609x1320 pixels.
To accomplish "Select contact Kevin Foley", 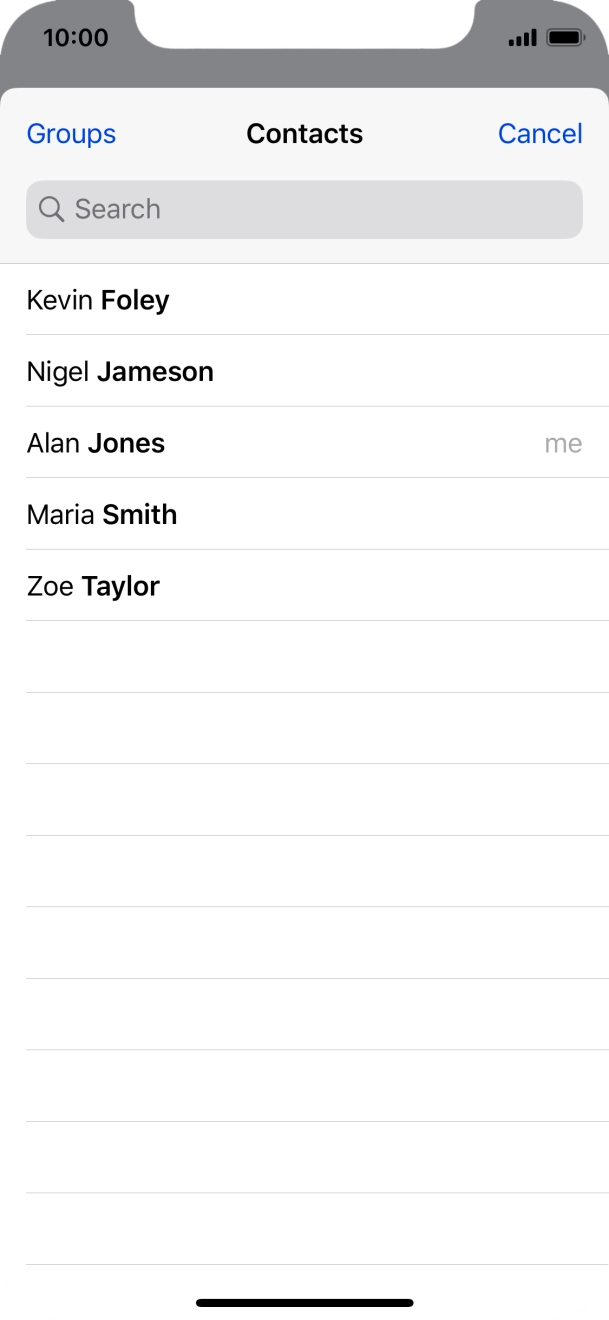I will 98,300.
